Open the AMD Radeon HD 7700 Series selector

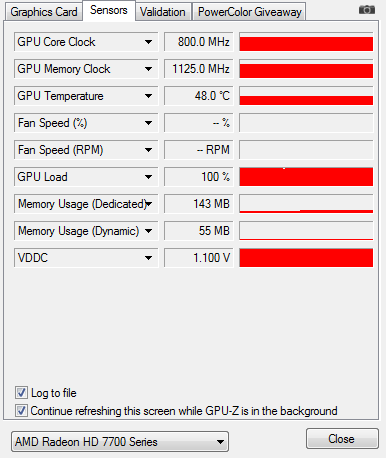(x=120, y=442)
